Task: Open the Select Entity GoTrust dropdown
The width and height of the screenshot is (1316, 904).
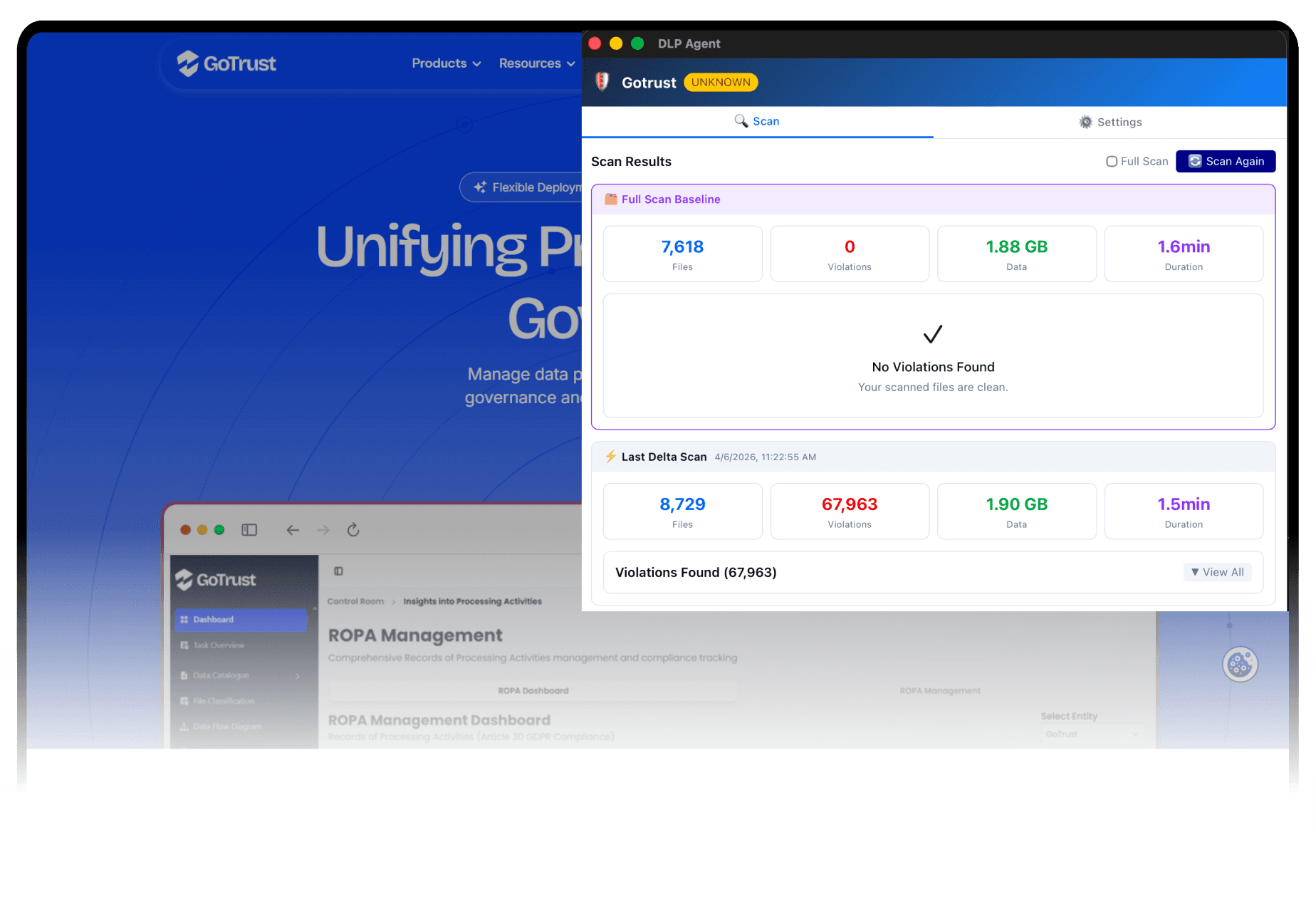Action: (x=1092, y=734)
